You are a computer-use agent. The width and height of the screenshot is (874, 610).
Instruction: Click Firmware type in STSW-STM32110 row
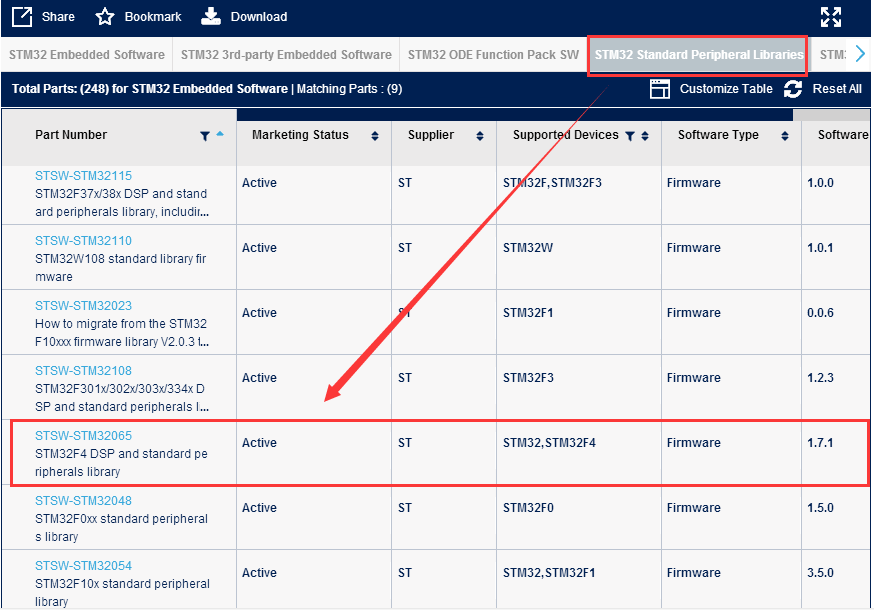(693, 248)
